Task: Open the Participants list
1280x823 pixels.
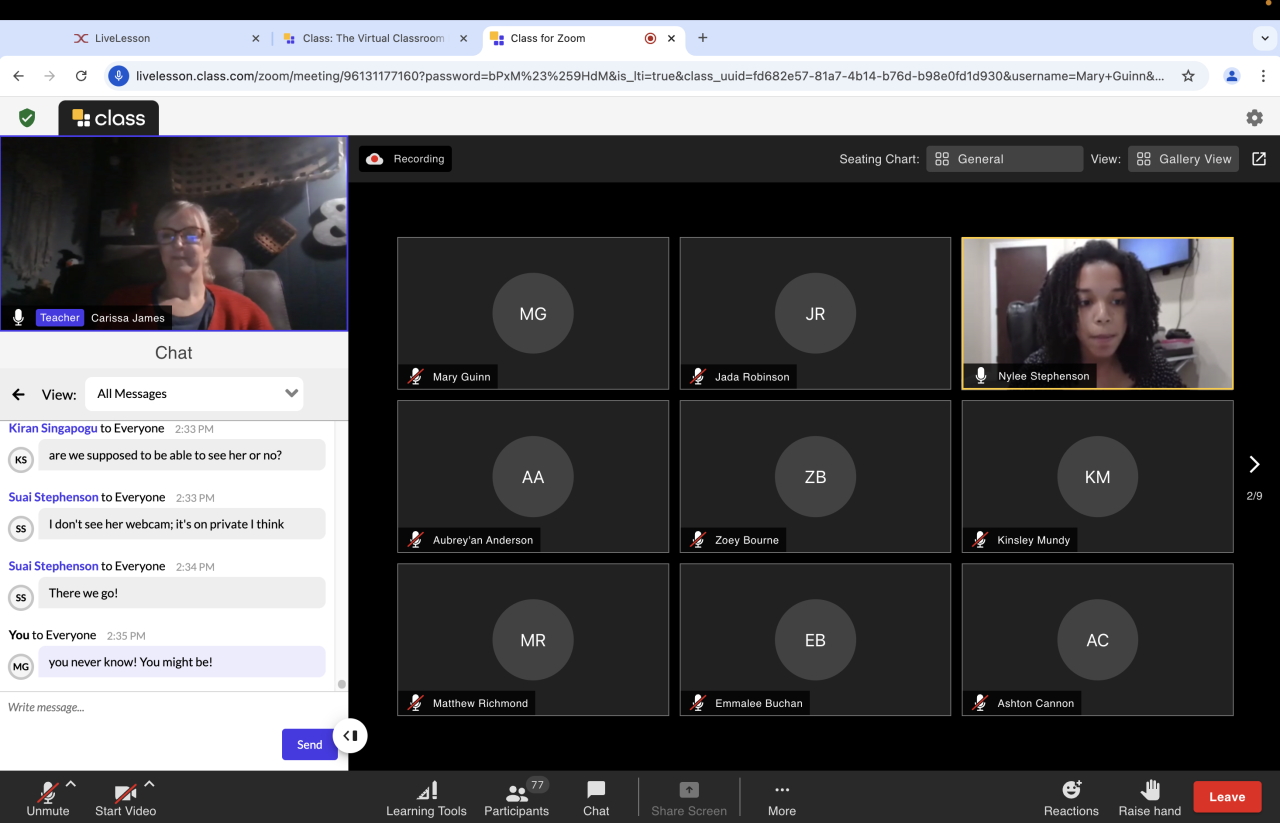Action: (516, 798)
